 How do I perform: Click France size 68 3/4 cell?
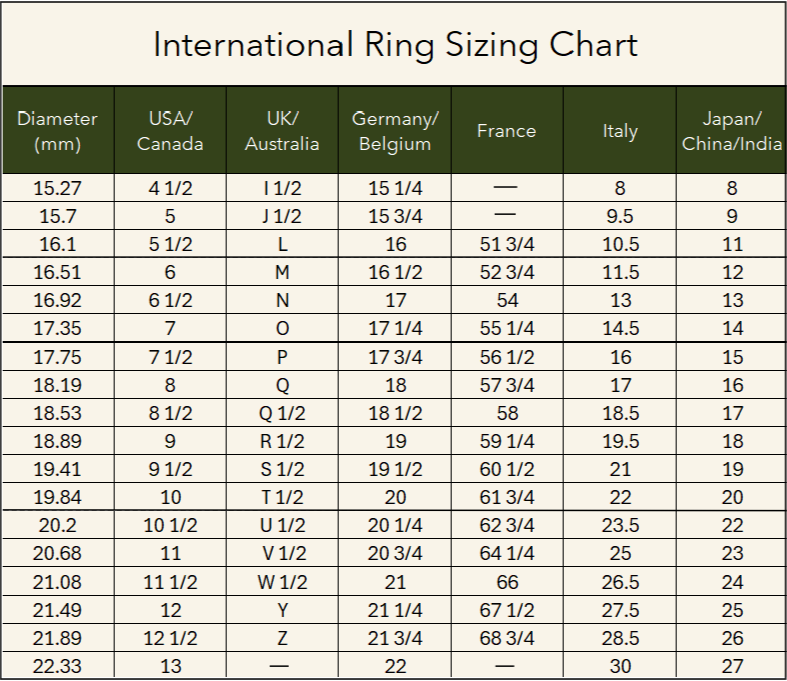[x=507, y=638]
